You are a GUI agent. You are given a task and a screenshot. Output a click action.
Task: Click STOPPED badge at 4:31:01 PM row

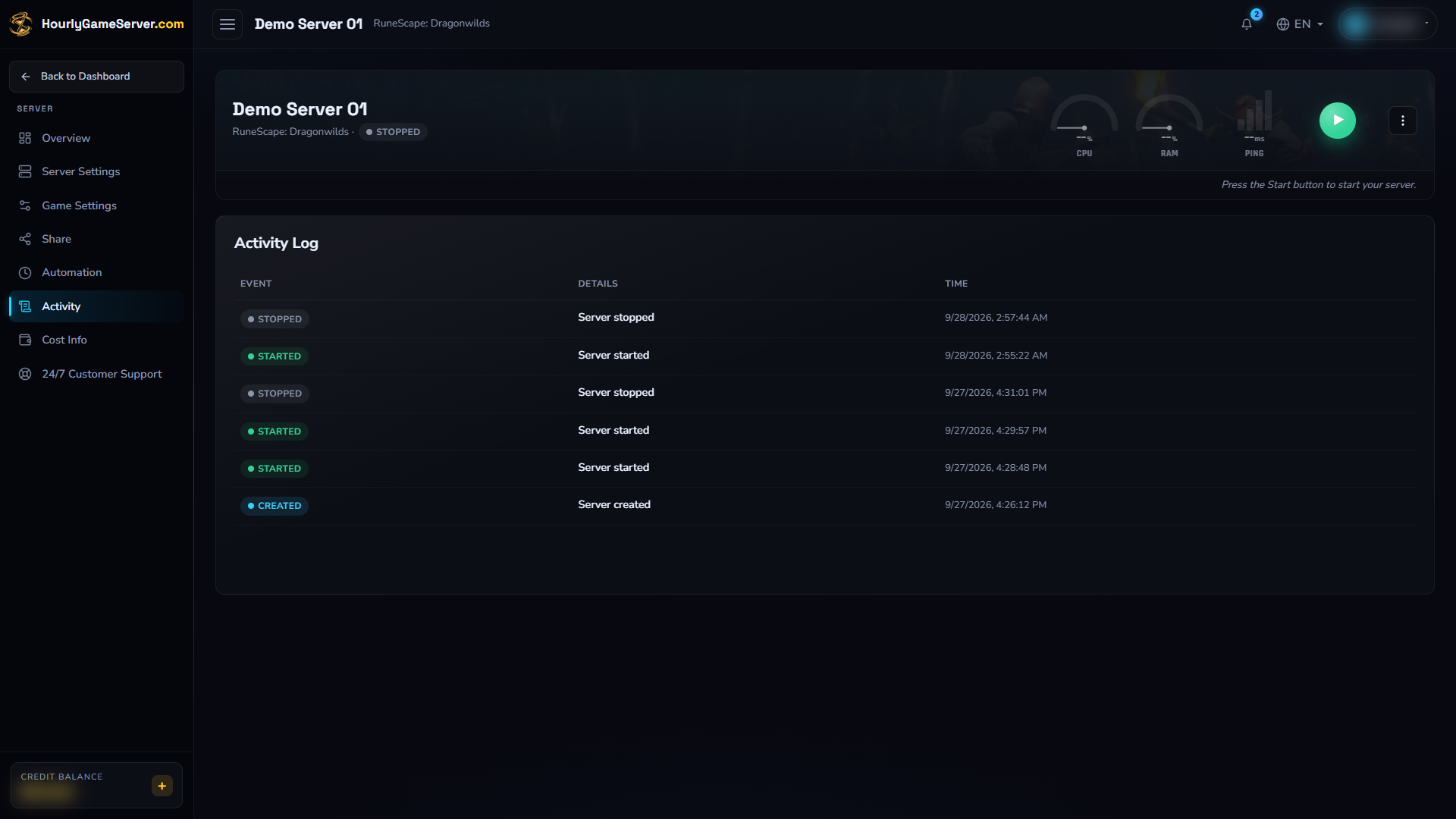pyautogui.click(x=275, y=394)
